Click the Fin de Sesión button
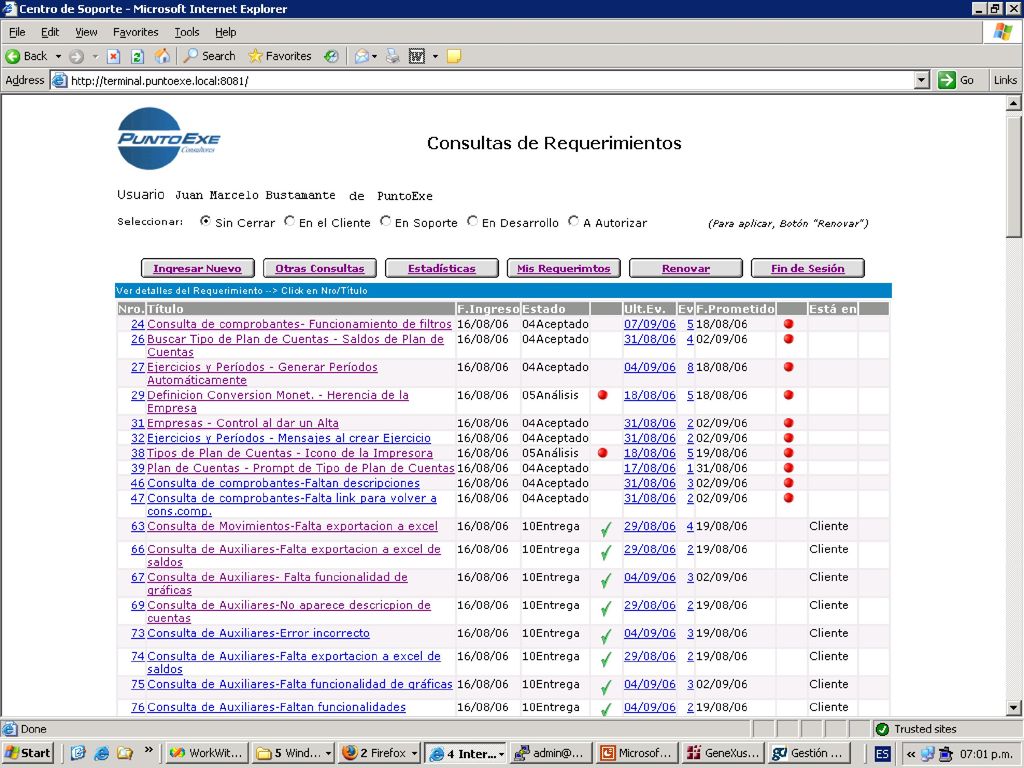This screenshot has height=768, width=1024. click(808, 268)
